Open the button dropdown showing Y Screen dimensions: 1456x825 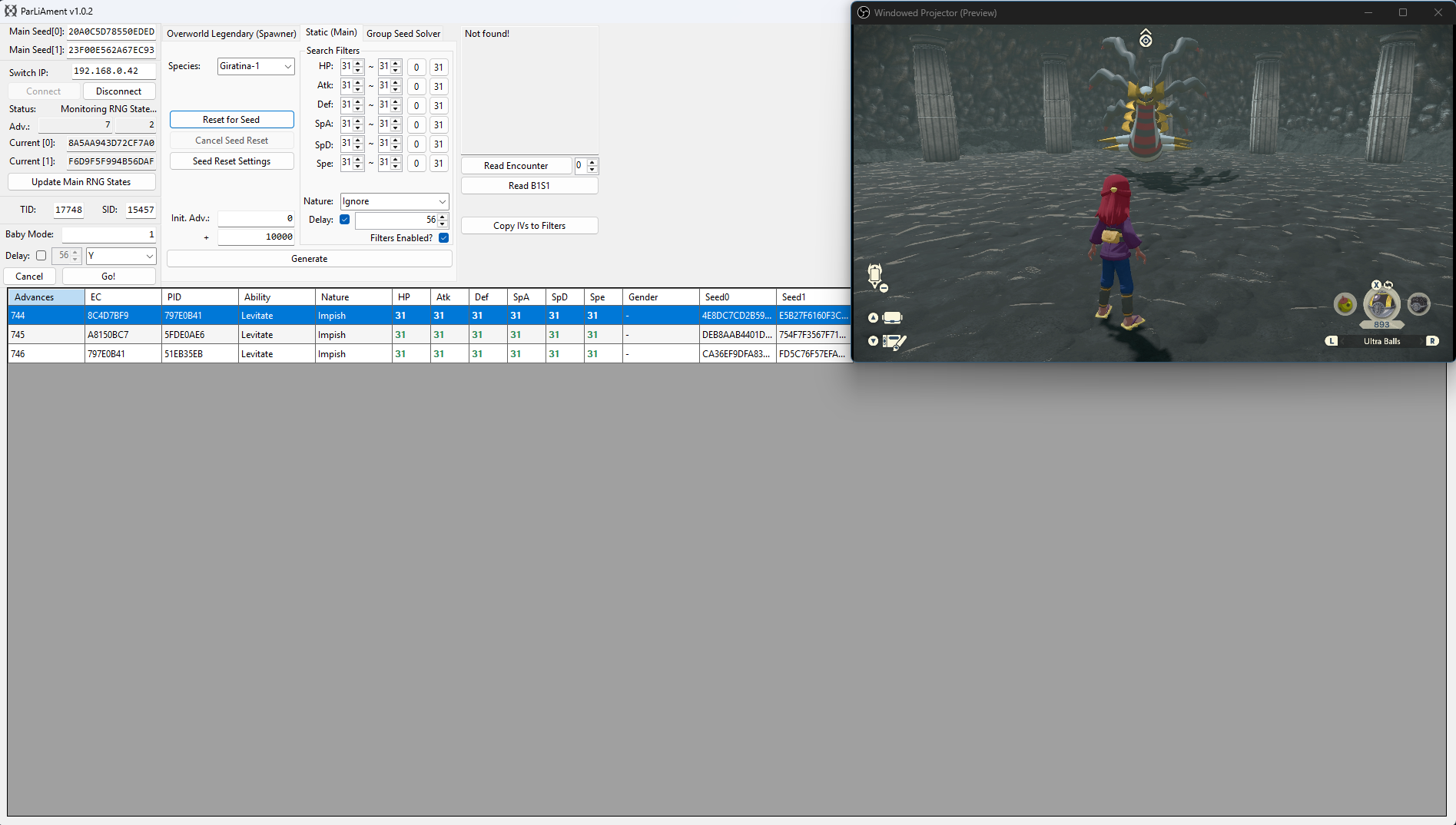121,256
